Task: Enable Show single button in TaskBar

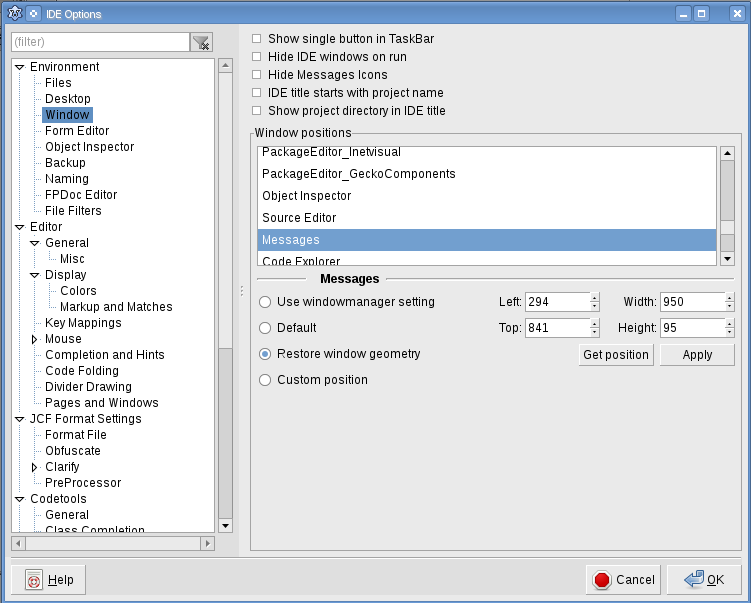Action: pyautogui.click(x=257, y=39)
